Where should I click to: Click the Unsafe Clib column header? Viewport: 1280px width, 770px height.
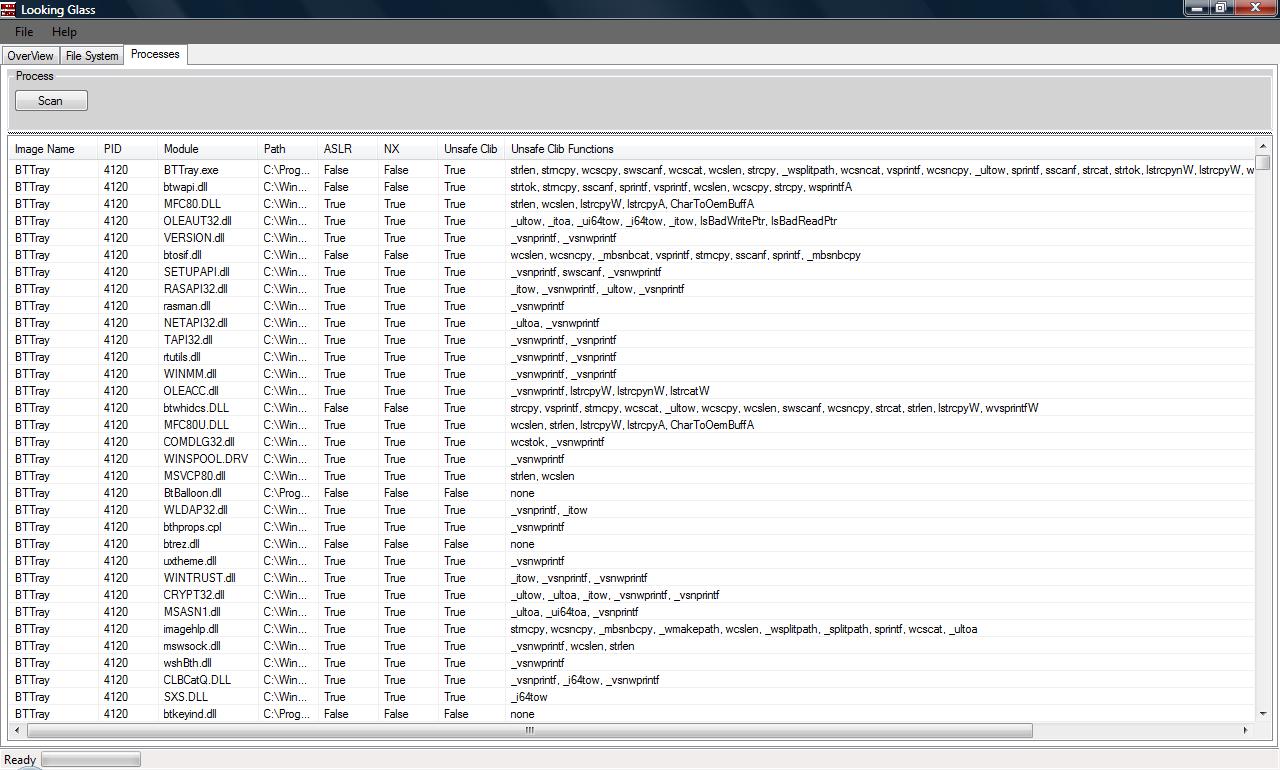(472, 149)
